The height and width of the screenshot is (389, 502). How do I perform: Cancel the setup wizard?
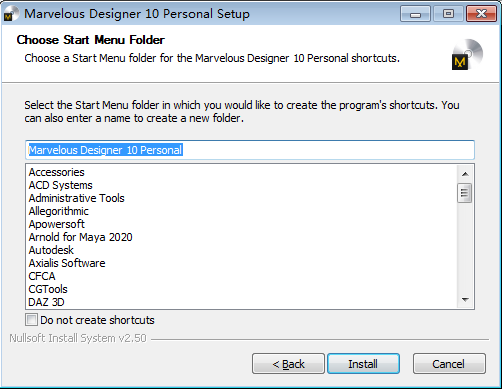(x=449, y=364)
